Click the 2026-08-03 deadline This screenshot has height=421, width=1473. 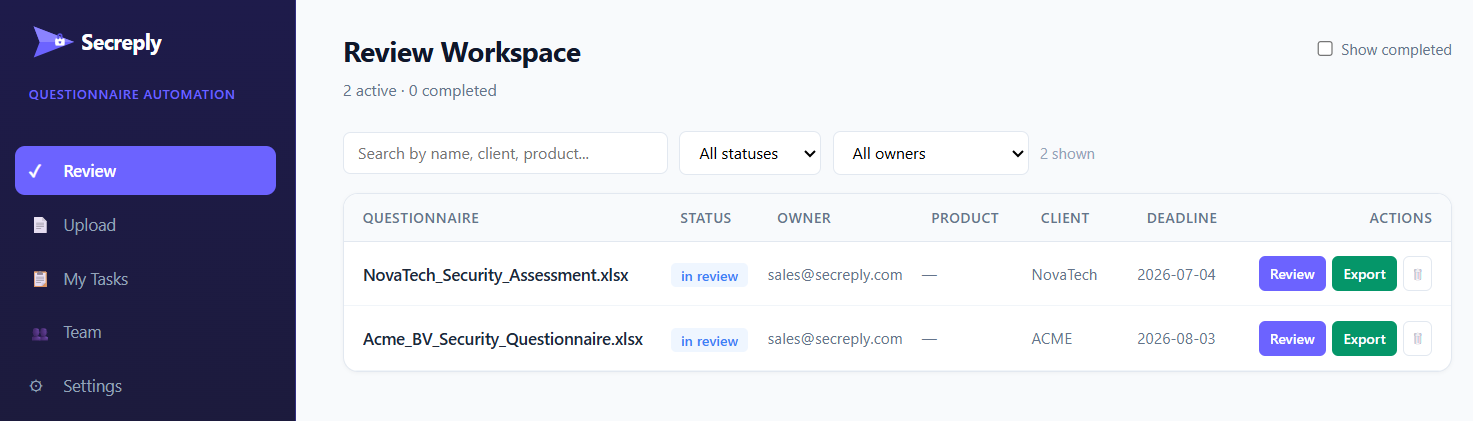pos(1176,339)
